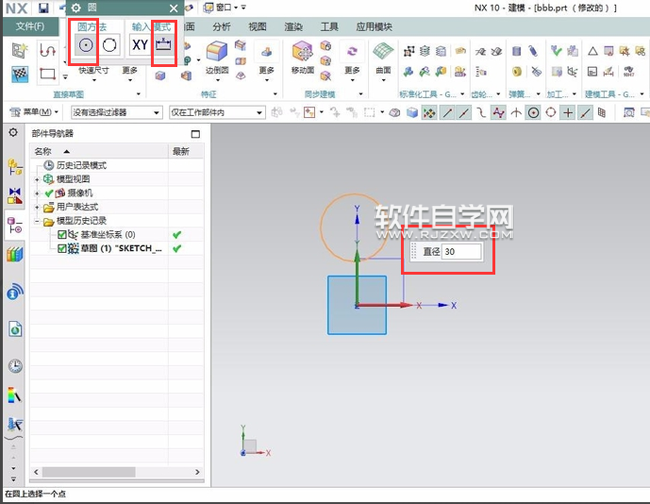Toggle checkbox for 基准坐标系 (0)

click(62, 234)
